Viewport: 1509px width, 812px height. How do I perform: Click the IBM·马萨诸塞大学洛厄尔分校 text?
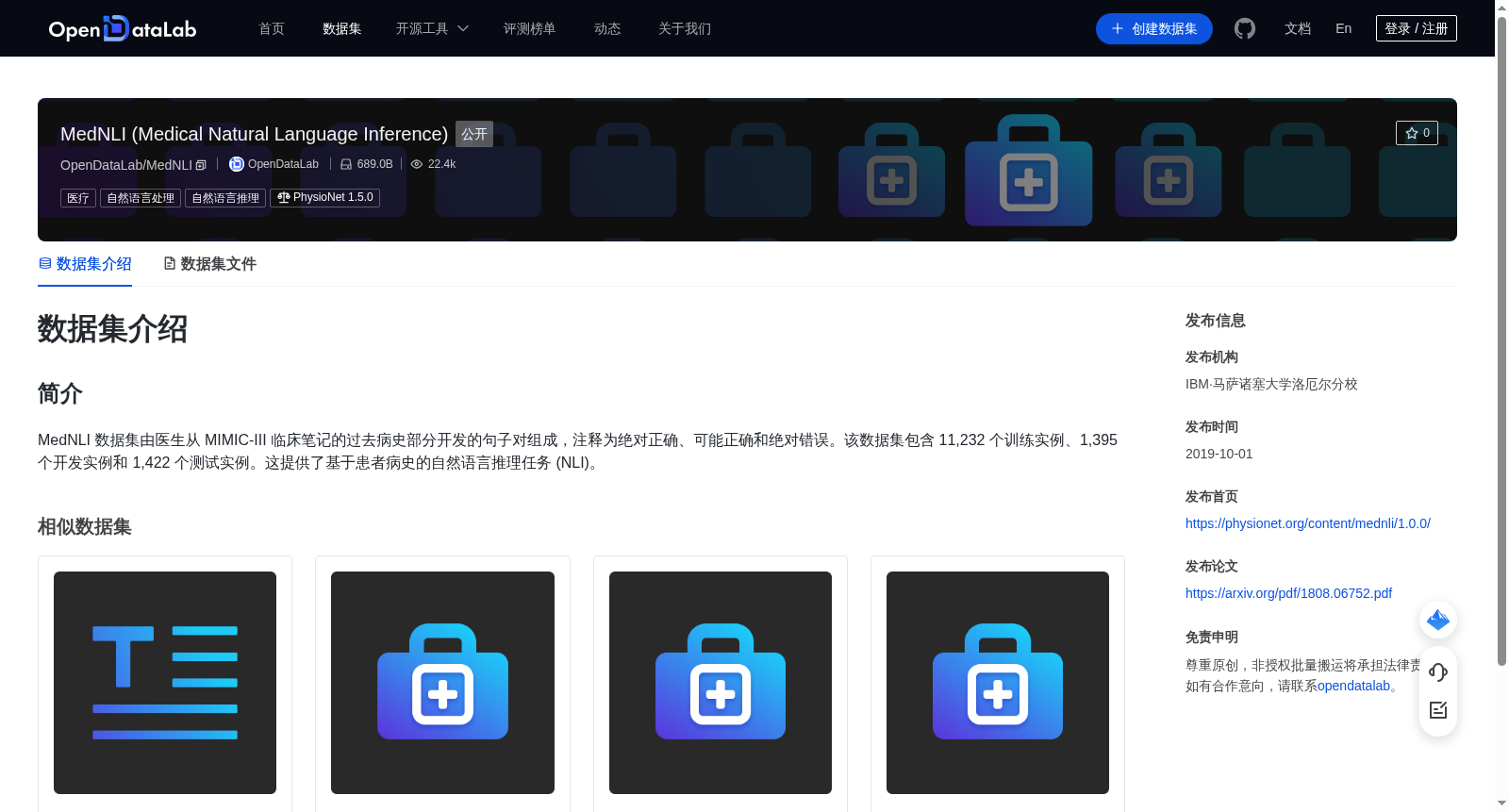point(1271,384)
